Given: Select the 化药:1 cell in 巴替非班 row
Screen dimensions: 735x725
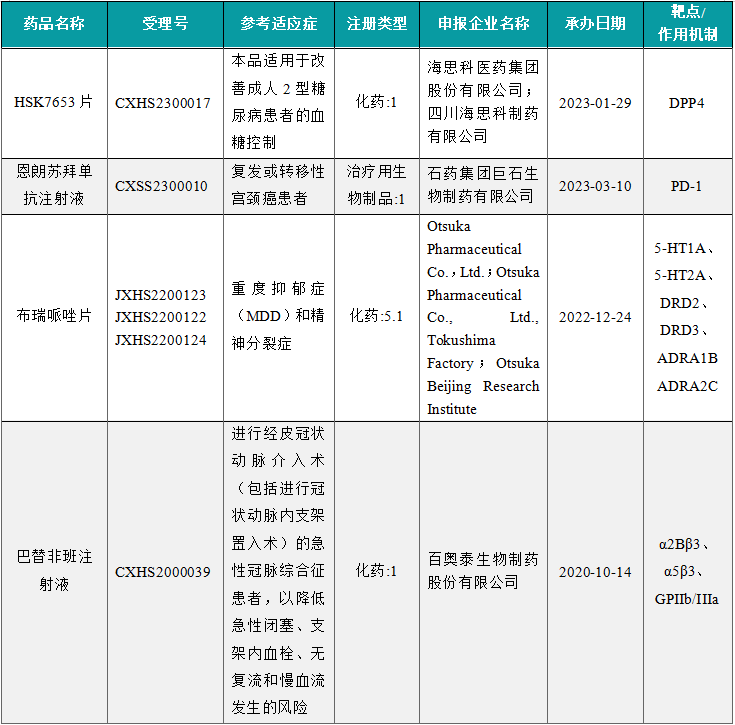Looking at the screenshot, I should (x=377, y=572).
